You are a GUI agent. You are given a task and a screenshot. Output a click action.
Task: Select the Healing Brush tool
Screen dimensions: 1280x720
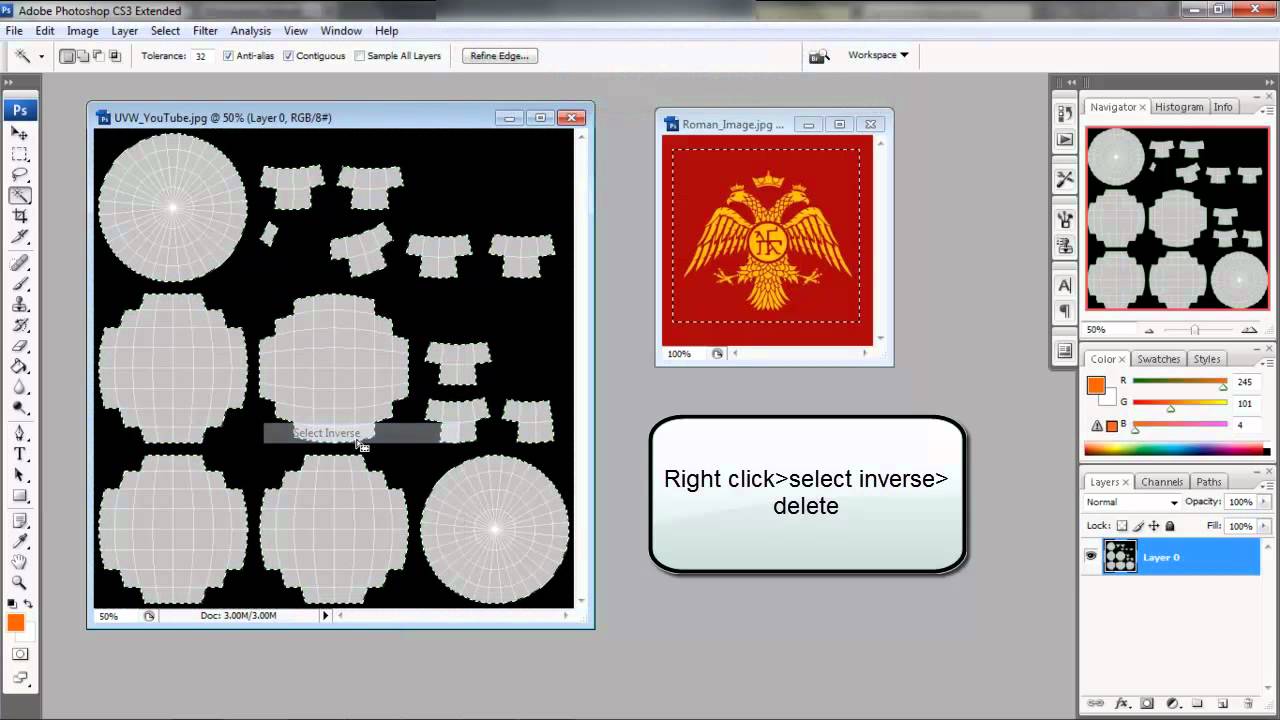coord(20,263)
